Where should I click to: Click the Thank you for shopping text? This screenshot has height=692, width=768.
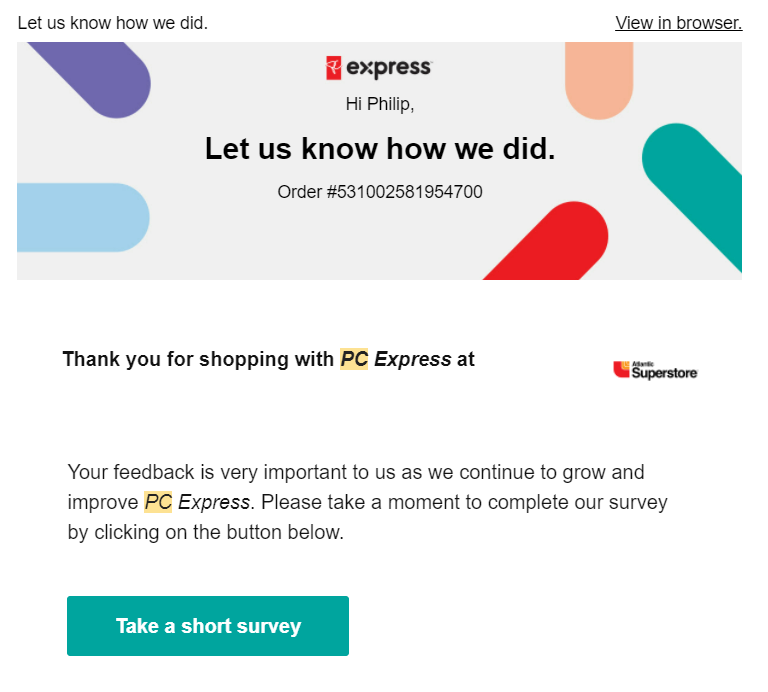[x=198, y=359]
